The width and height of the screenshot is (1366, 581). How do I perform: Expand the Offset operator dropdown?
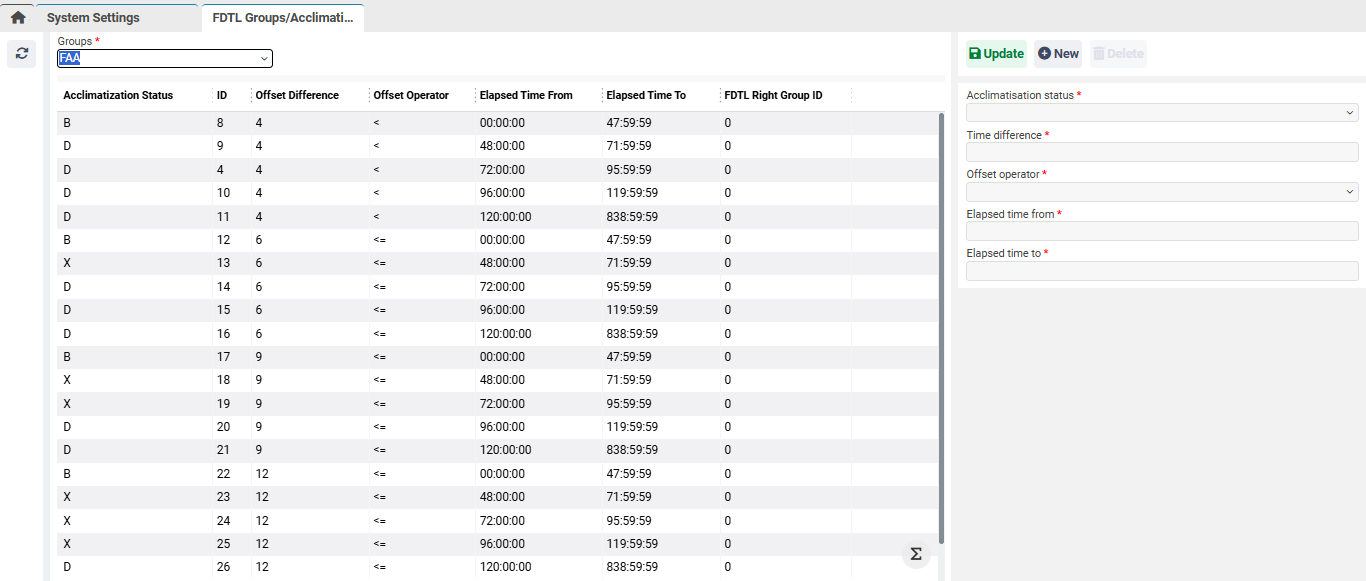[x=1161, y=192]
